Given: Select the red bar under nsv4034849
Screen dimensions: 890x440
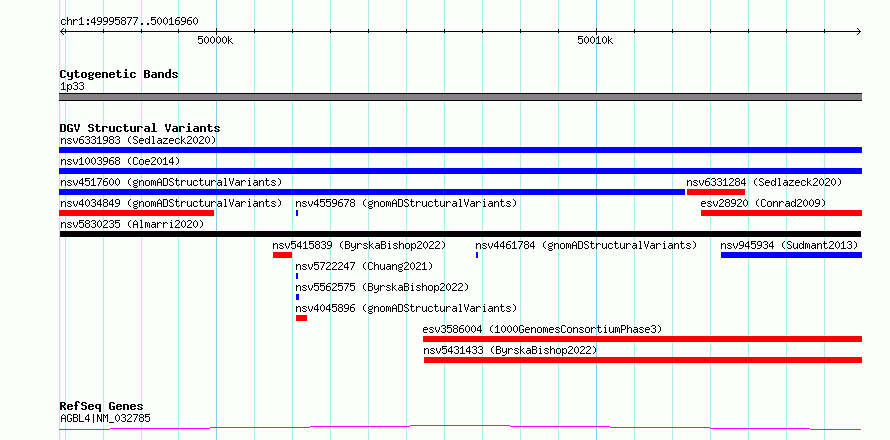Looking at the screenshot, I should pos(136,213).
